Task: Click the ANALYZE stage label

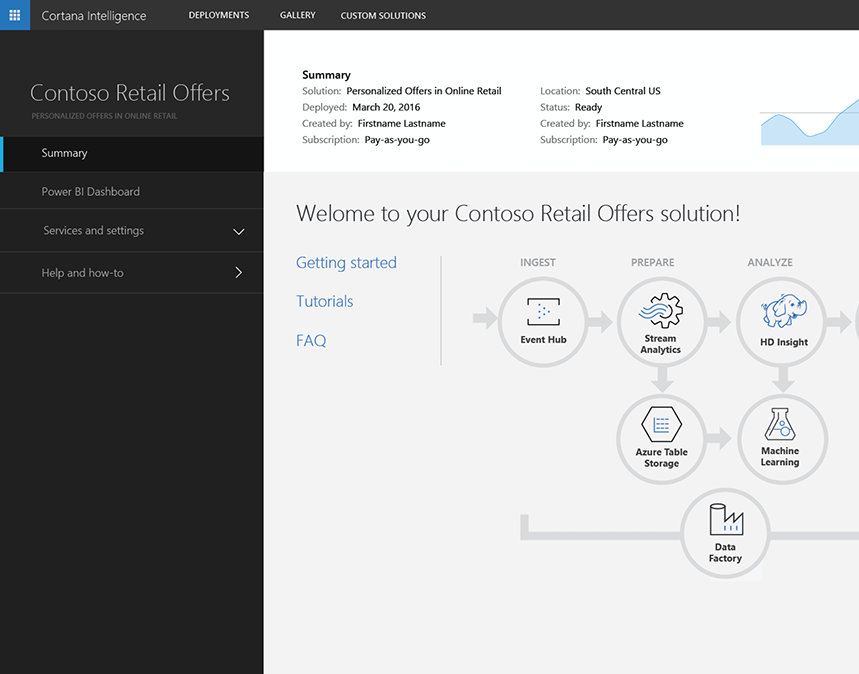Action: point(770,262)
